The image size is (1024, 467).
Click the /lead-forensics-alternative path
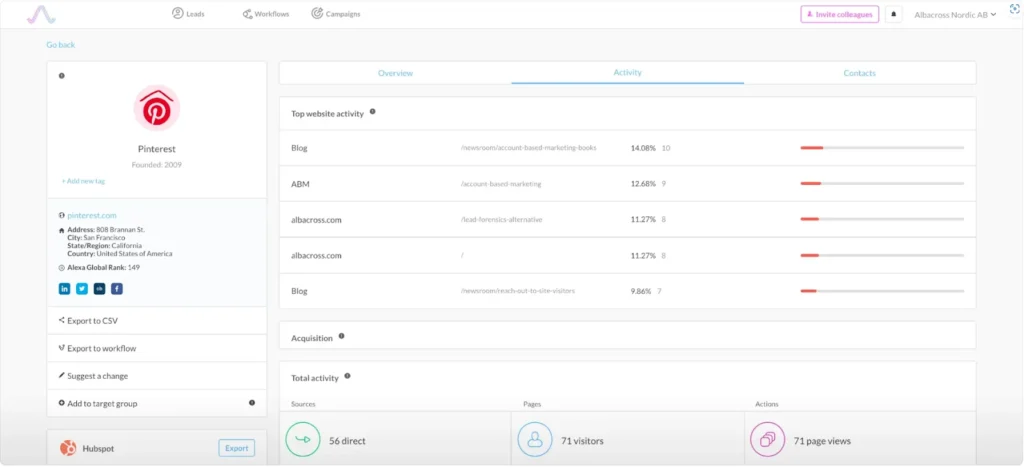click(502, 219)
